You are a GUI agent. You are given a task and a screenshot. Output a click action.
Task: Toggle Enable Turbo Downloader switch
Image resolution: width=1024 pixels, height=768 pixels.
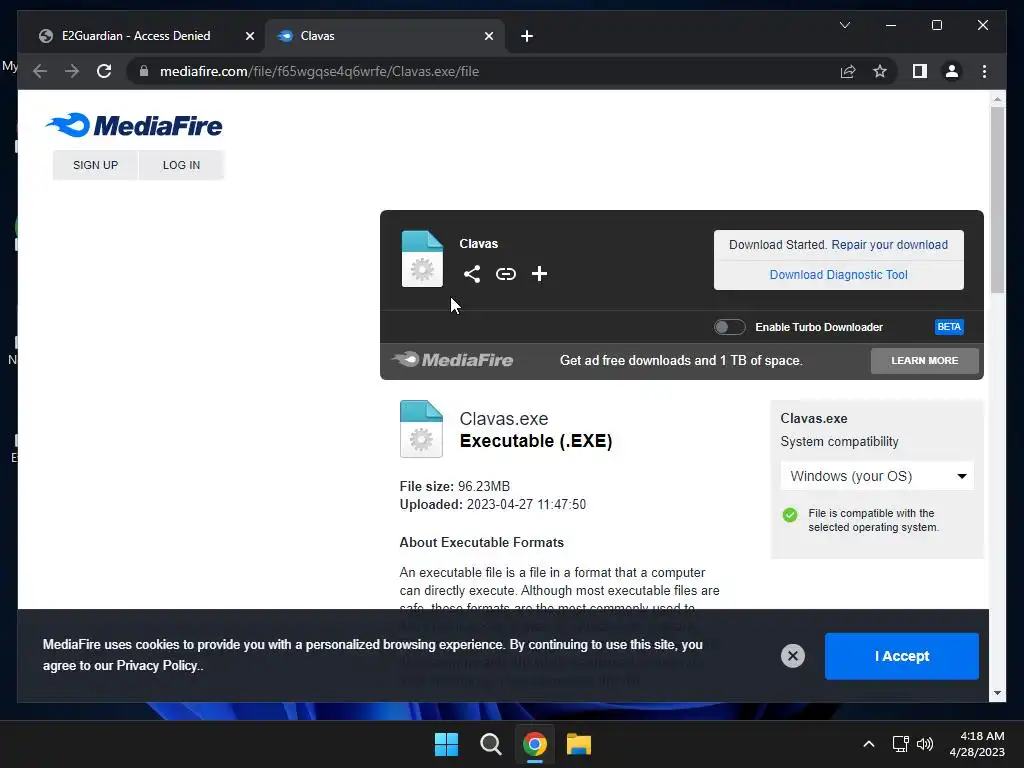pos(729,327)
